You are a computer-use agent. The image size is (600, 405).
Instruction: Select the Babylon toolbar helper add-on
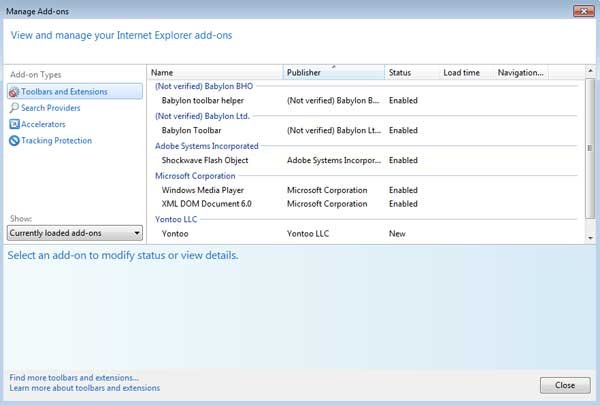pyautogui.click(x=365, y=101)
